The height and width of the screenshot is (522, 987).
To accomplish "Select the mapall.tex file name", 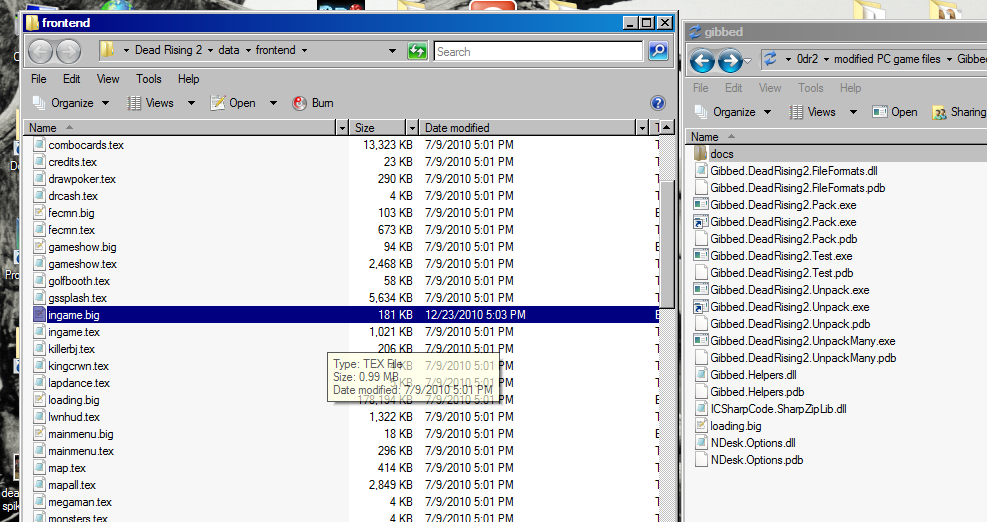I will (x=72, y=485).
